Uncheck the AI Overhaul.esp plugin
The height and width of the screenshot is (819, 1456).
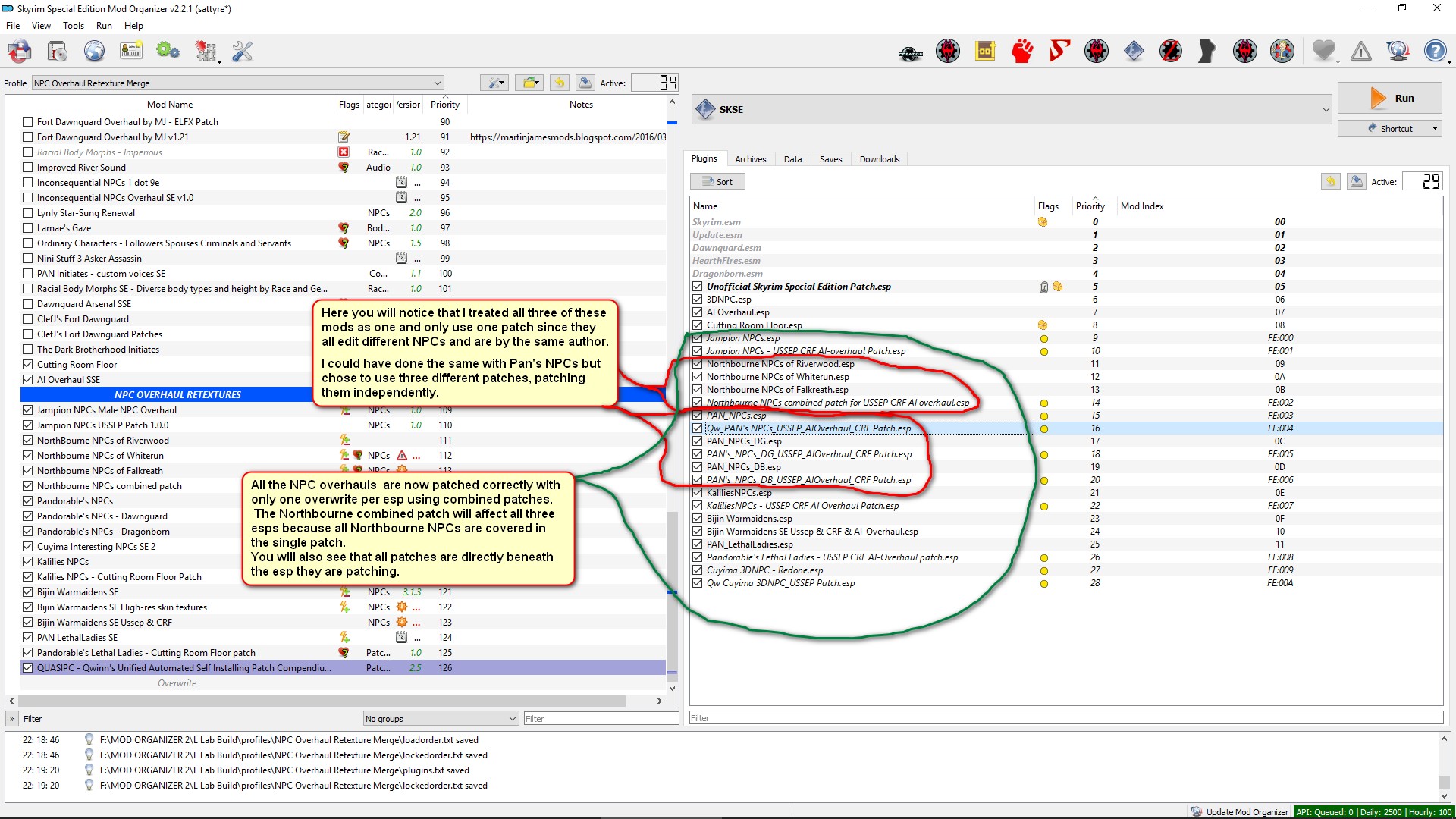697,312
